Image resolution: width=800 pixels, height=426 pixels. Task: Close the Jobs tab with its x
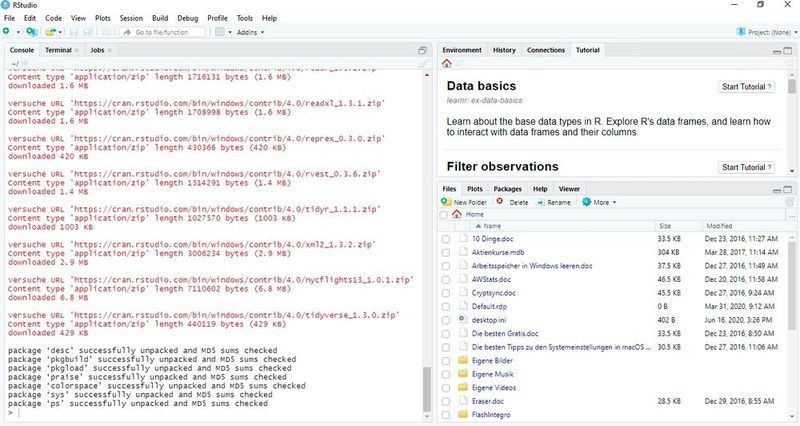click(x=109, y=50)
